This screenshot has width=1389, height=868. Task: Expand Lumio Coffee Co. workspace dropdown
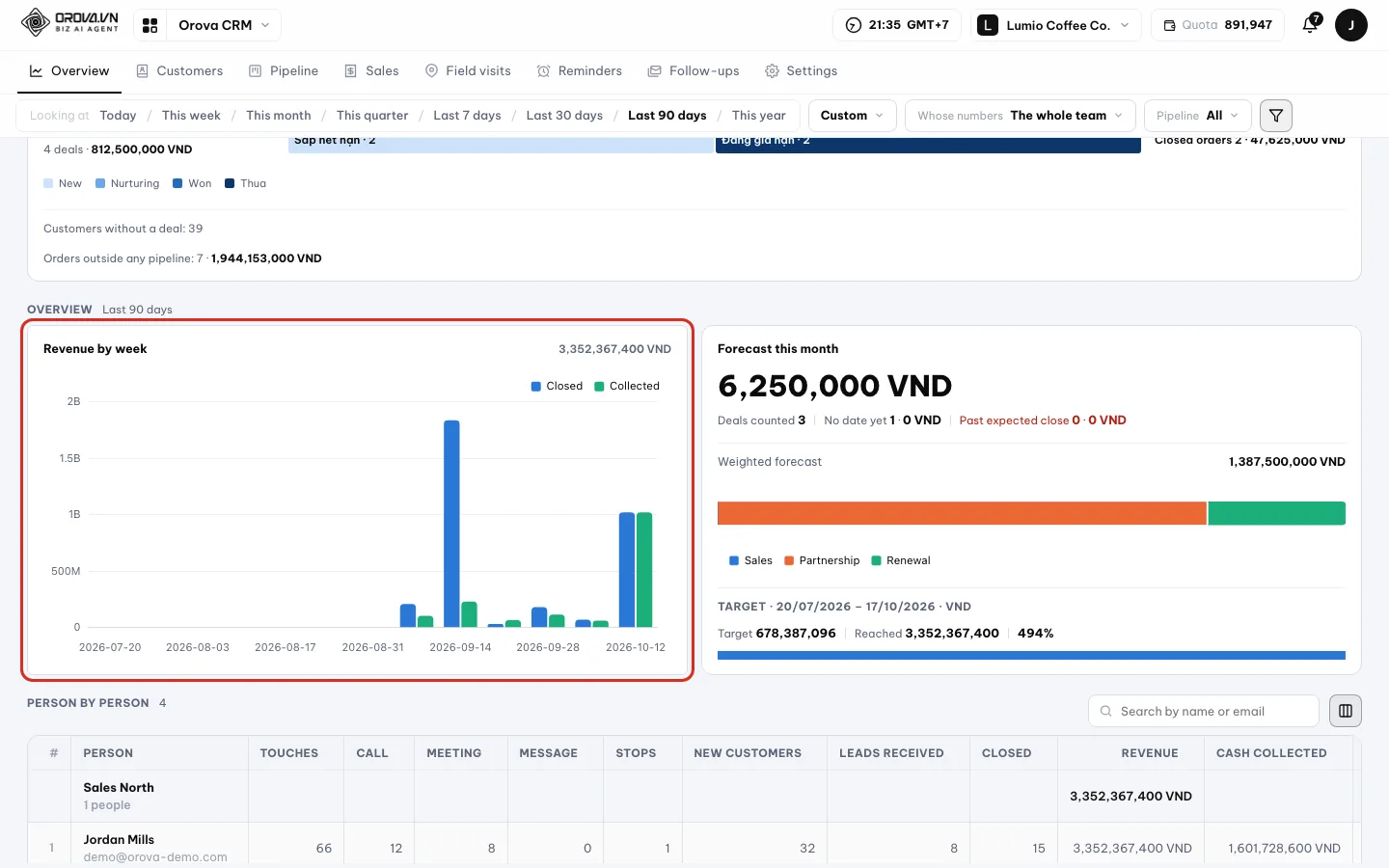[1054, 25]
